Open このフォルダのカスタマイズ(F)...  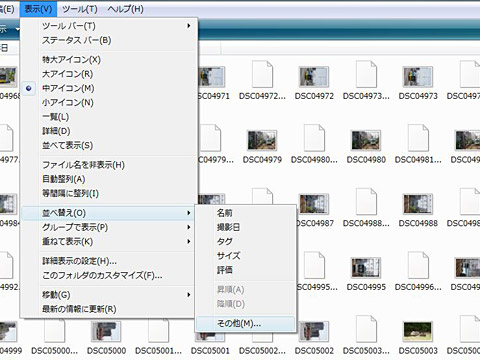(x=109, y=276)
